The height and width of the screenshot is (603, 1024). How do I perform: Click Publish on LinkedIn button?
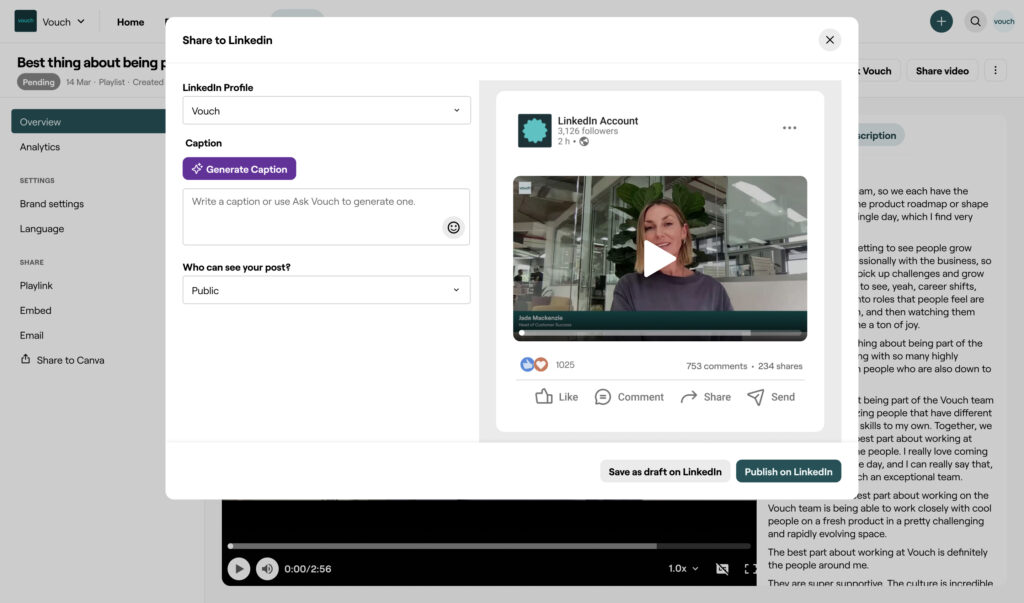788,472
